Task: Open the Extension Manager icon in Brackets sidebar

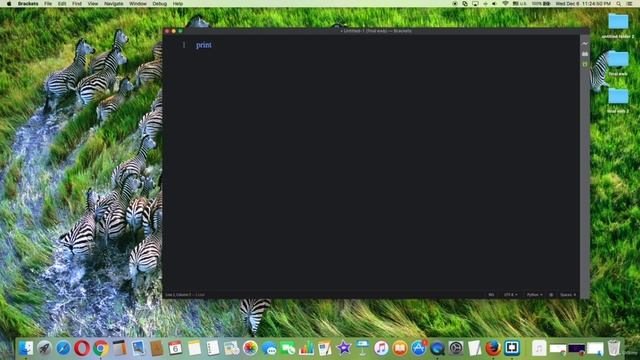Action: pos(585,54)
